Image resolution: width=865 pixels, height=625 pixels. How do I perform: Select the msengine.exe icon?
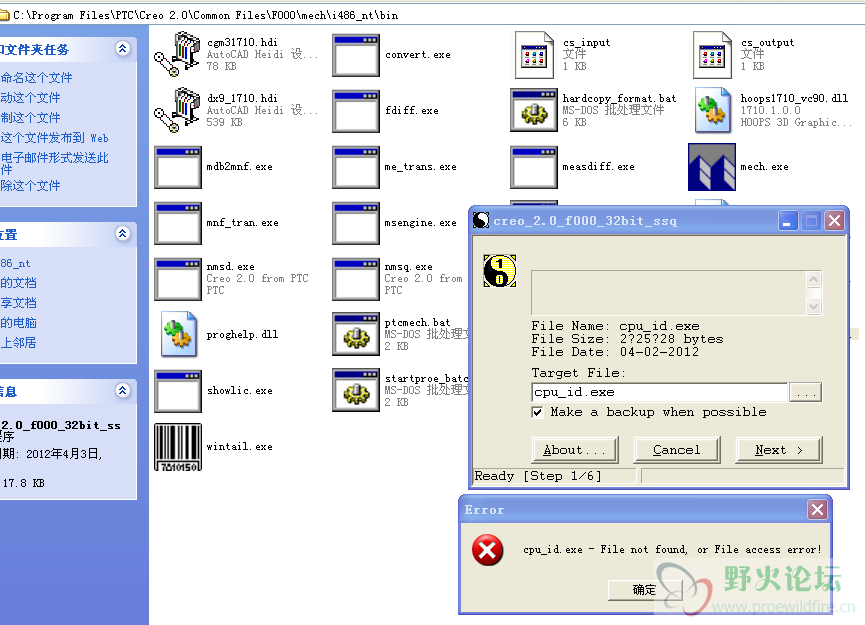(356, 223)
